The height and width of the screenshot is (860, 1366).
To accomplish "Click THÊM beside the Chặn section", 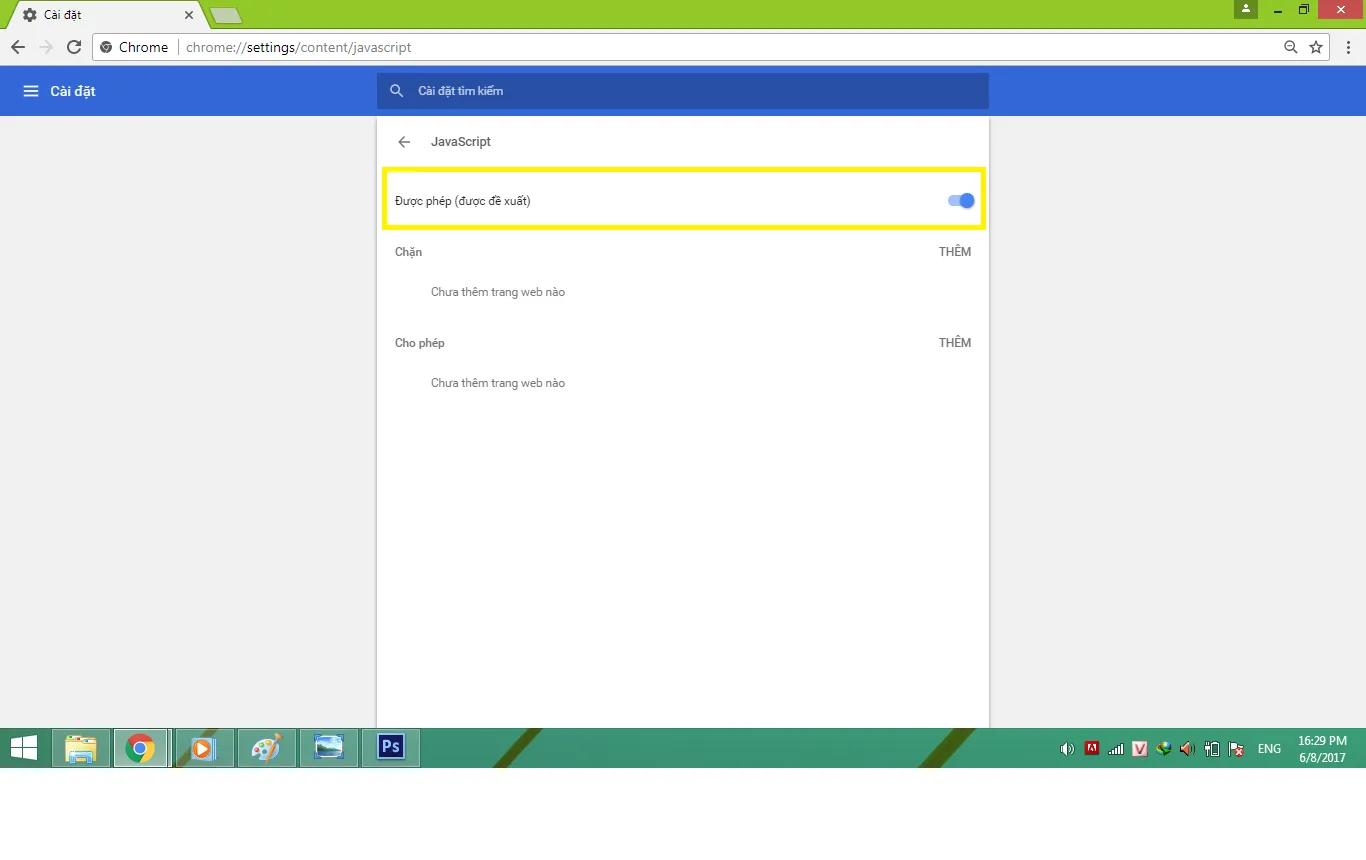I will (955, 252).
